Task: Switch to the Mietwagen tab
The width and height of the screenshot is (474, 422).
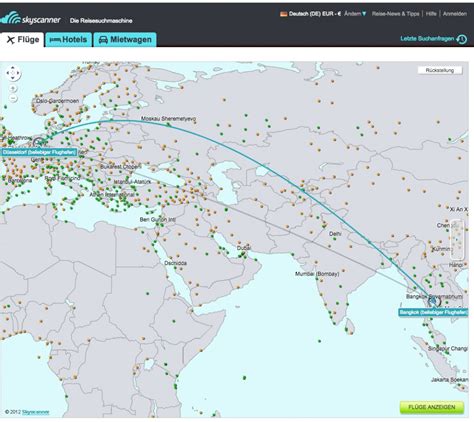Action: coord(125,40)
